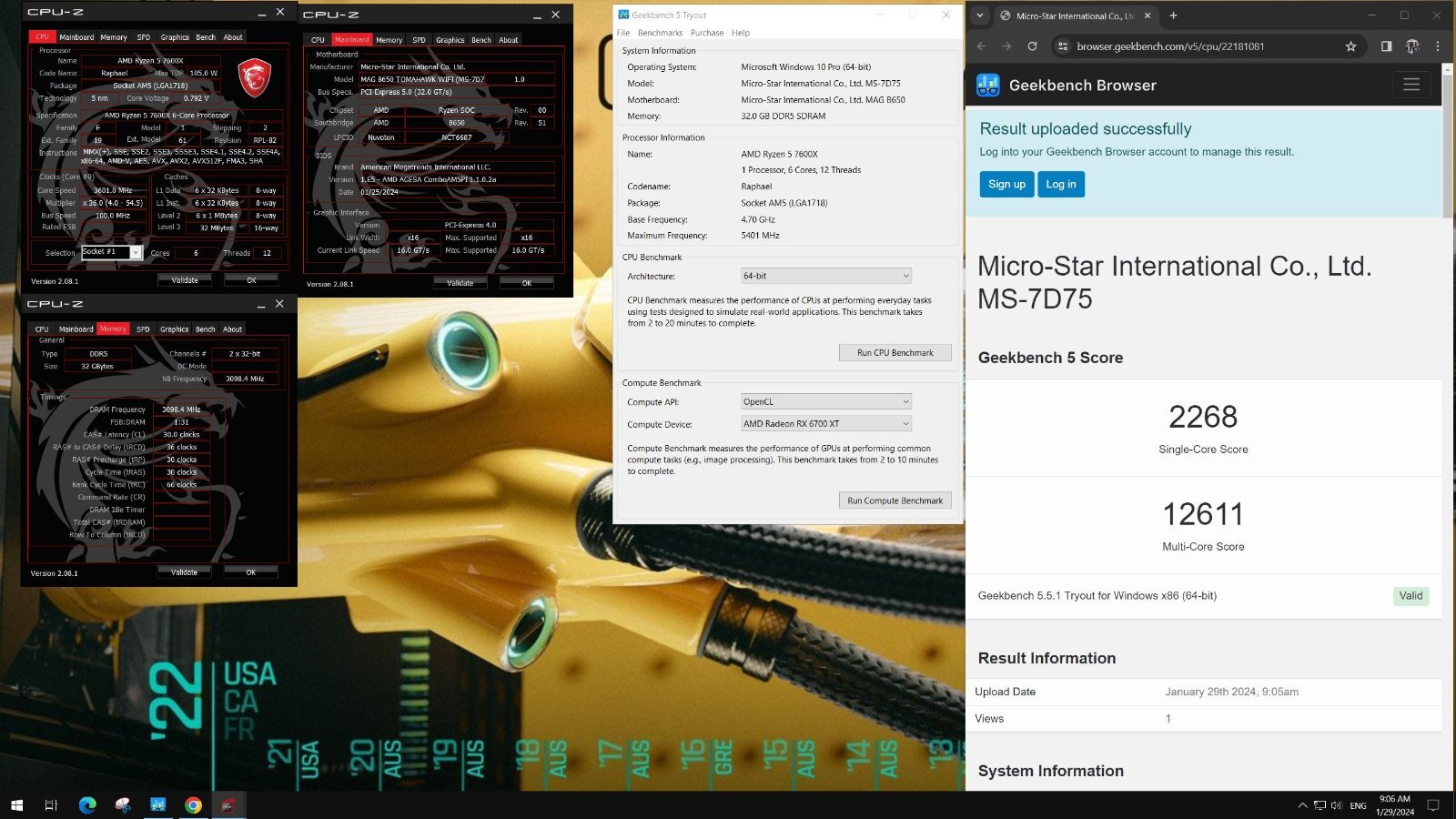Open the notification center icon
This screenshot has width=1456, height=819.
[1433, 805]
